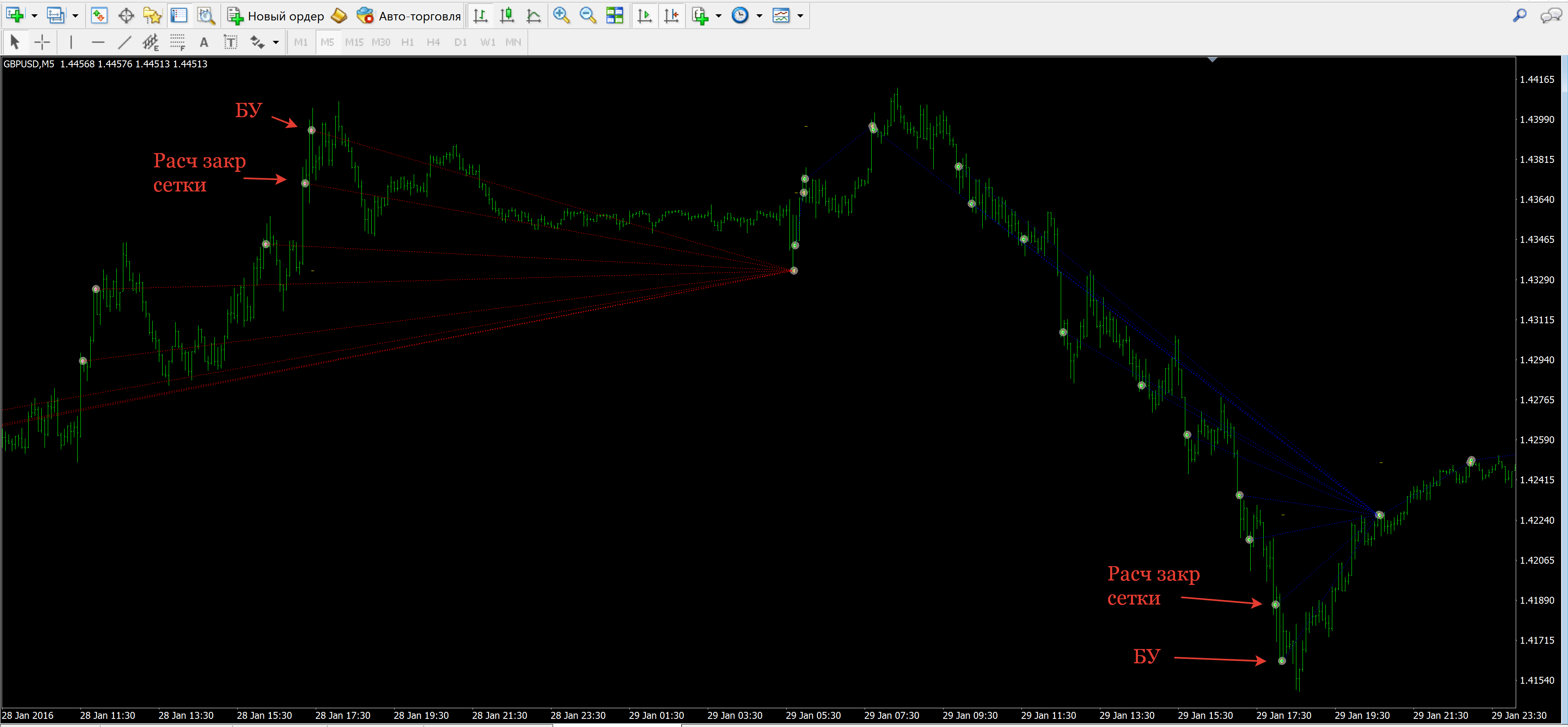Toggle the Terminal panel

click(x=179, y=16)
